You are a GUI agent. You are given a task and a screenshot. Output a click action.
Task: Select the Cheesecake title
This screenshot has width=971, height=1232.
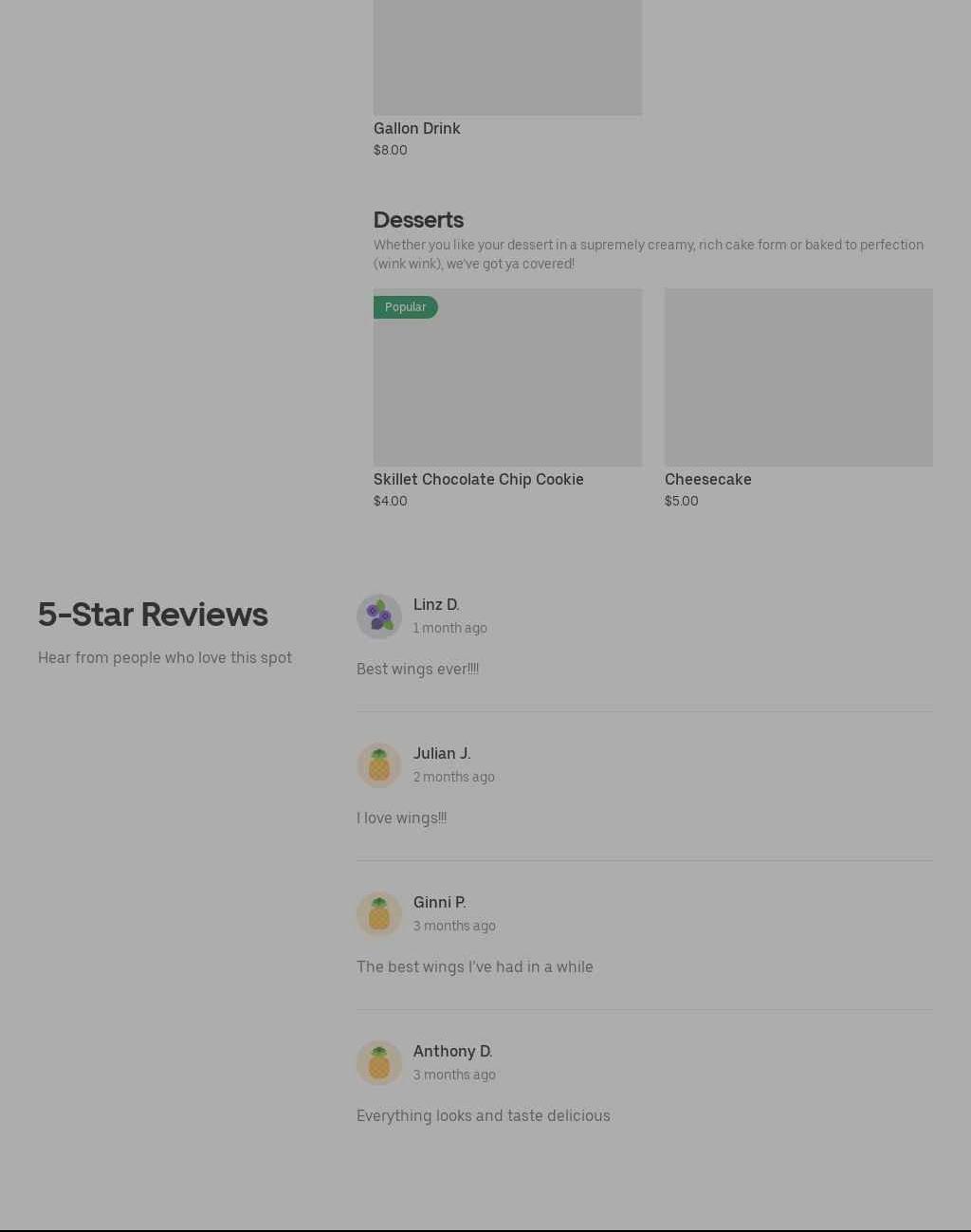[x=708, y=479]
